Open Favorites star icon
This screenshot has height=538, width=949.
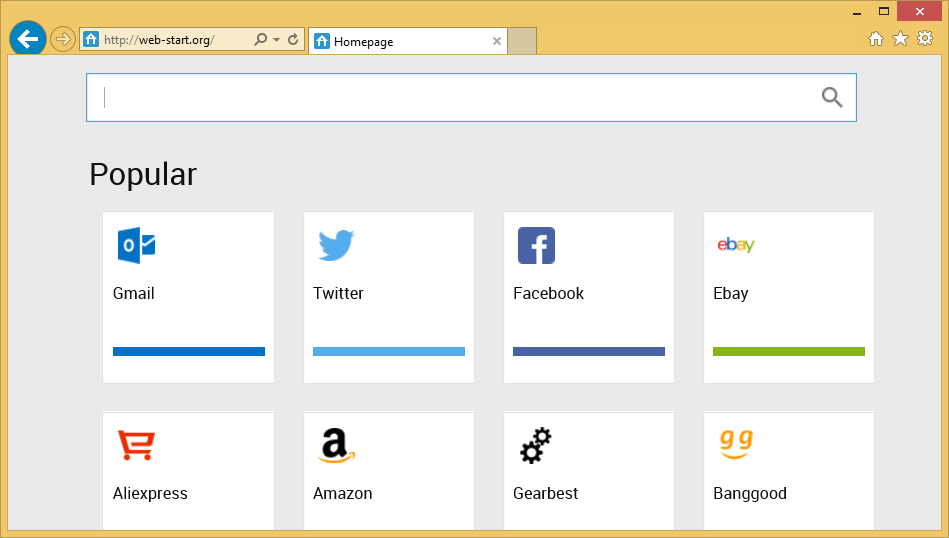tap(901, 39)
